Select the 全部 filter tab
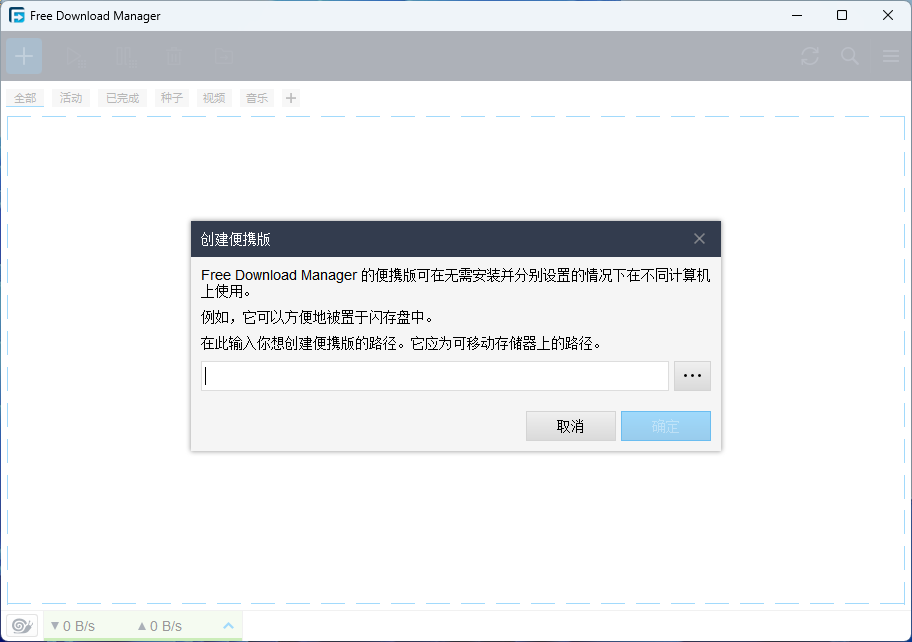 tap(25, 98)
